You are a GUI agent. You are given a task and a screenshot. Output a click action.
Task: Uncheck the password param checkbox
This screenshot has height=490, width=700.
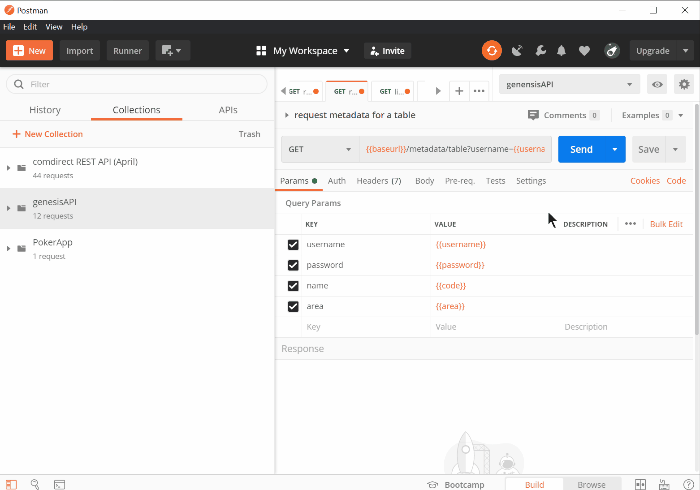pos(293,265)
